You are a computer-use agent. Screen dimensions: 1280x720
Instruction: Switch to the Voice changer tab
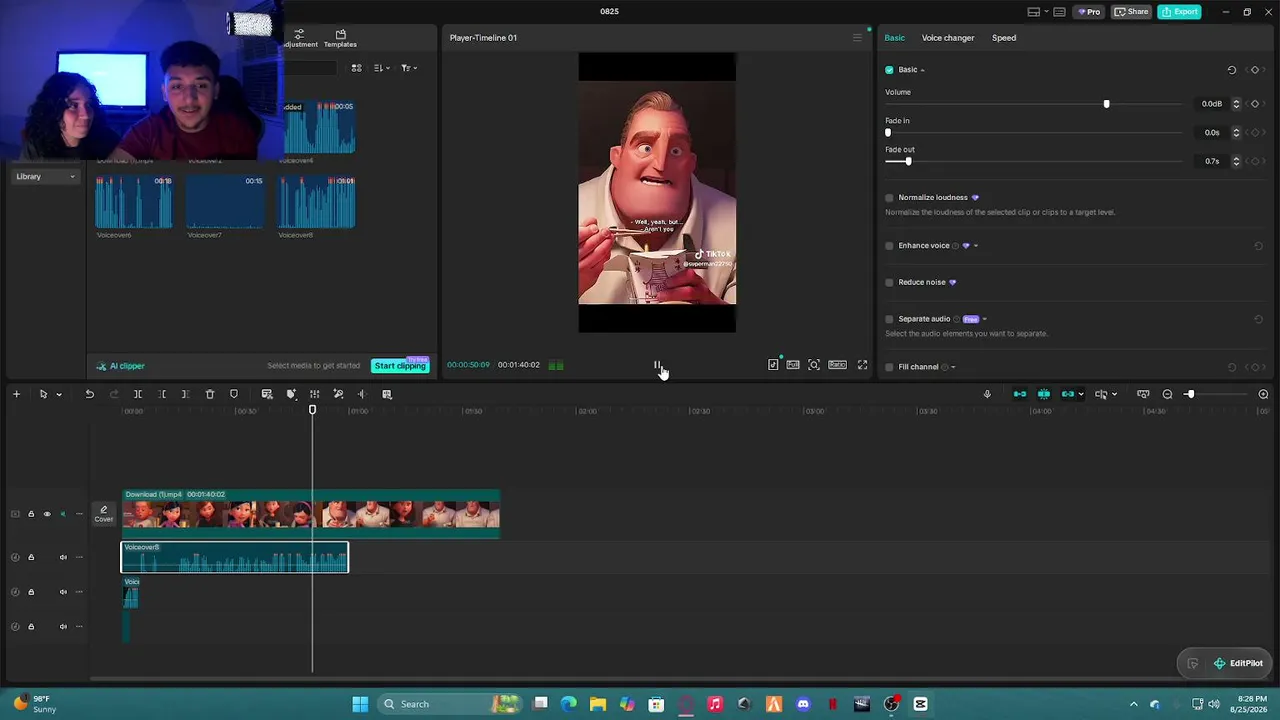(x=948, y=38)
